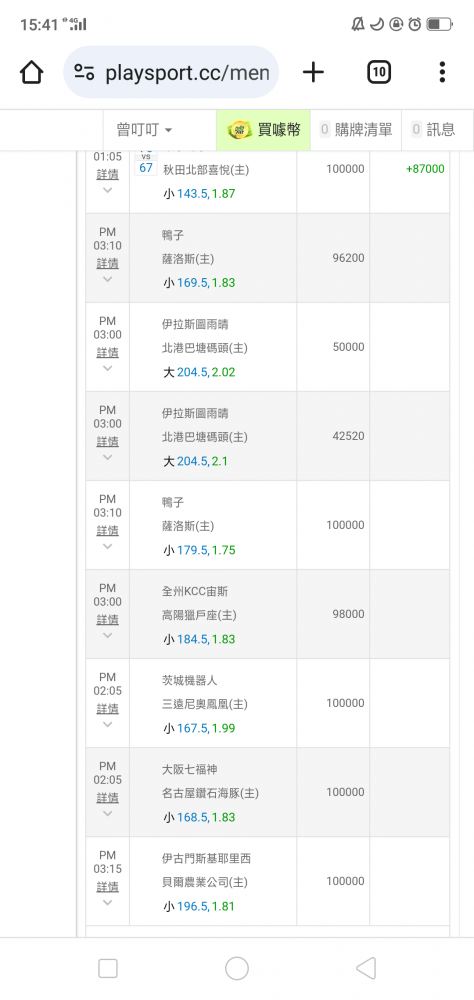Tap the Android home circle button
The width and height of the screenshot is (474, 1000).
point(237,968)
